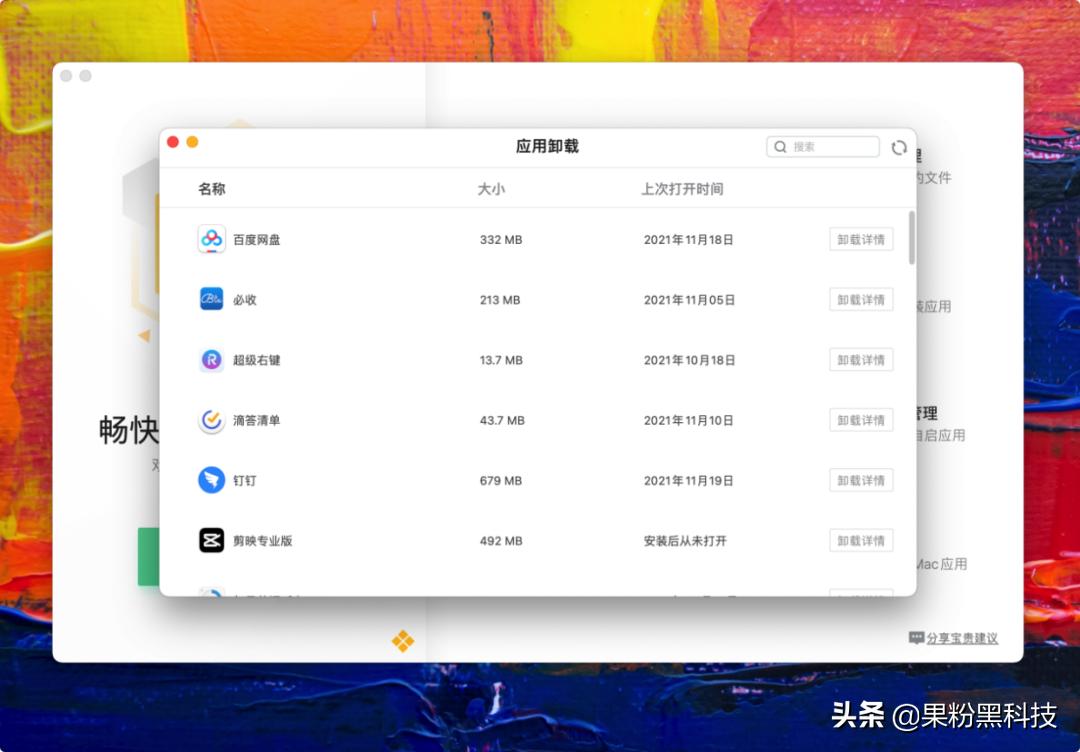Image resolution: width=1080 pixels, height=752 pixels.
Task: Click the 百度网盘 app icon
Action: [x=211, y=239]
